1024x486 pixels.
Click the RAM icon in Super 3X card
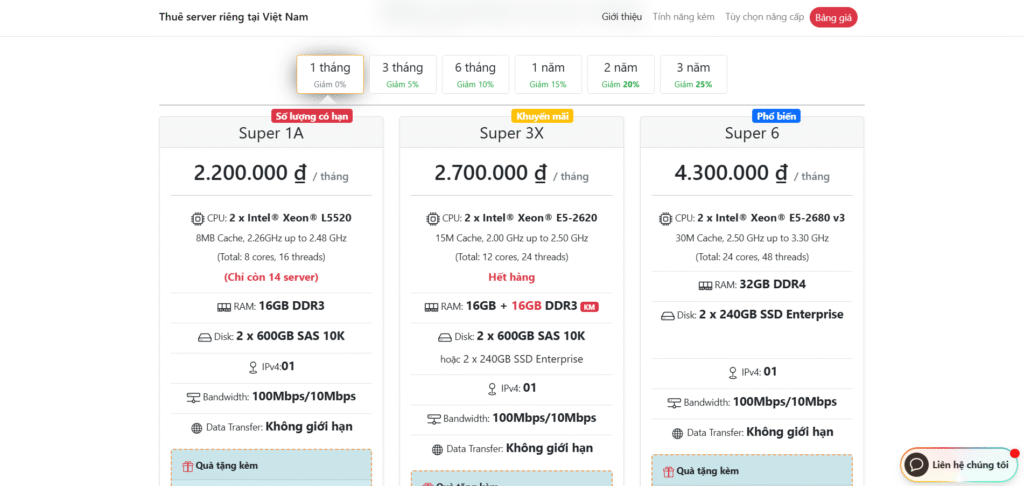point(431,307)
